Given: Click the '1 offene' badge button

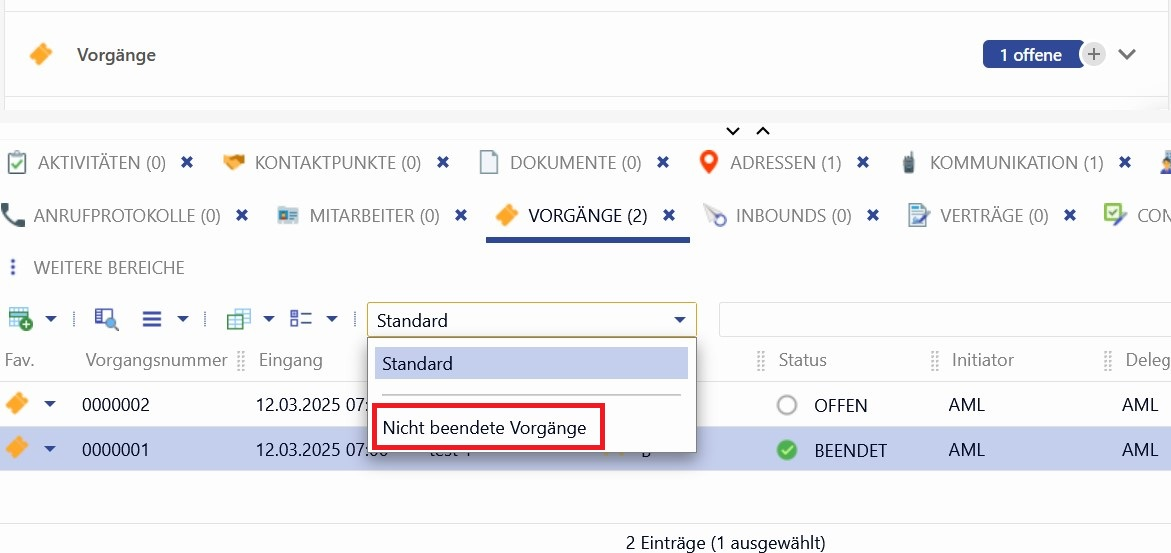Looking at the screenshot, I should [1030, 55].
